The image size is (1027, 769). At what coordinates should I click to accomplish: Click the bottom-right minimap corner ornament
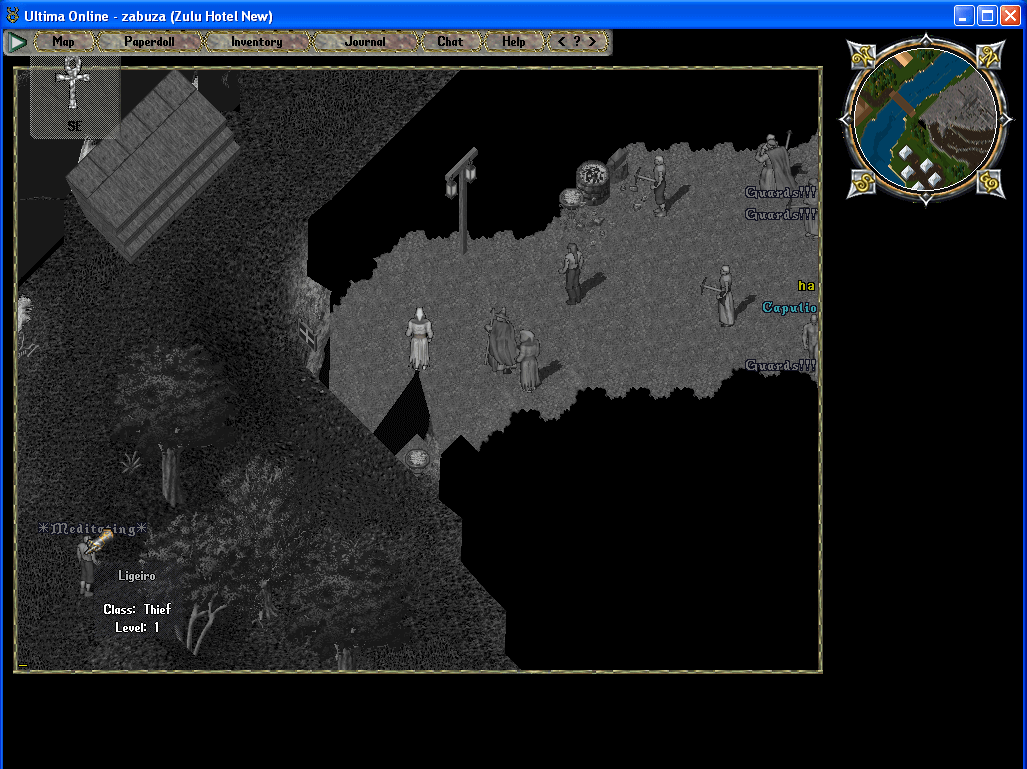[989, 183]
